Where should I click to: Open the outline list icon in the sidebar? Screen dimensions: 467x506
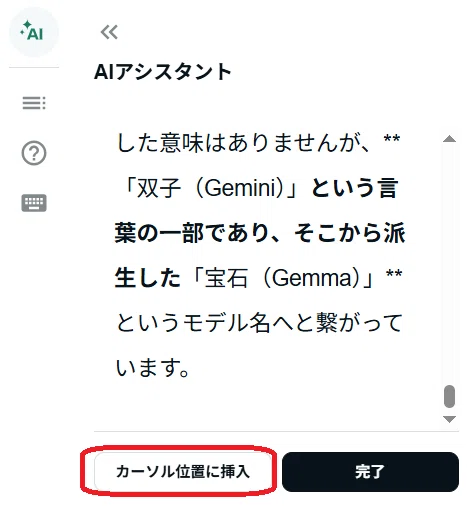tap(34, 103)
